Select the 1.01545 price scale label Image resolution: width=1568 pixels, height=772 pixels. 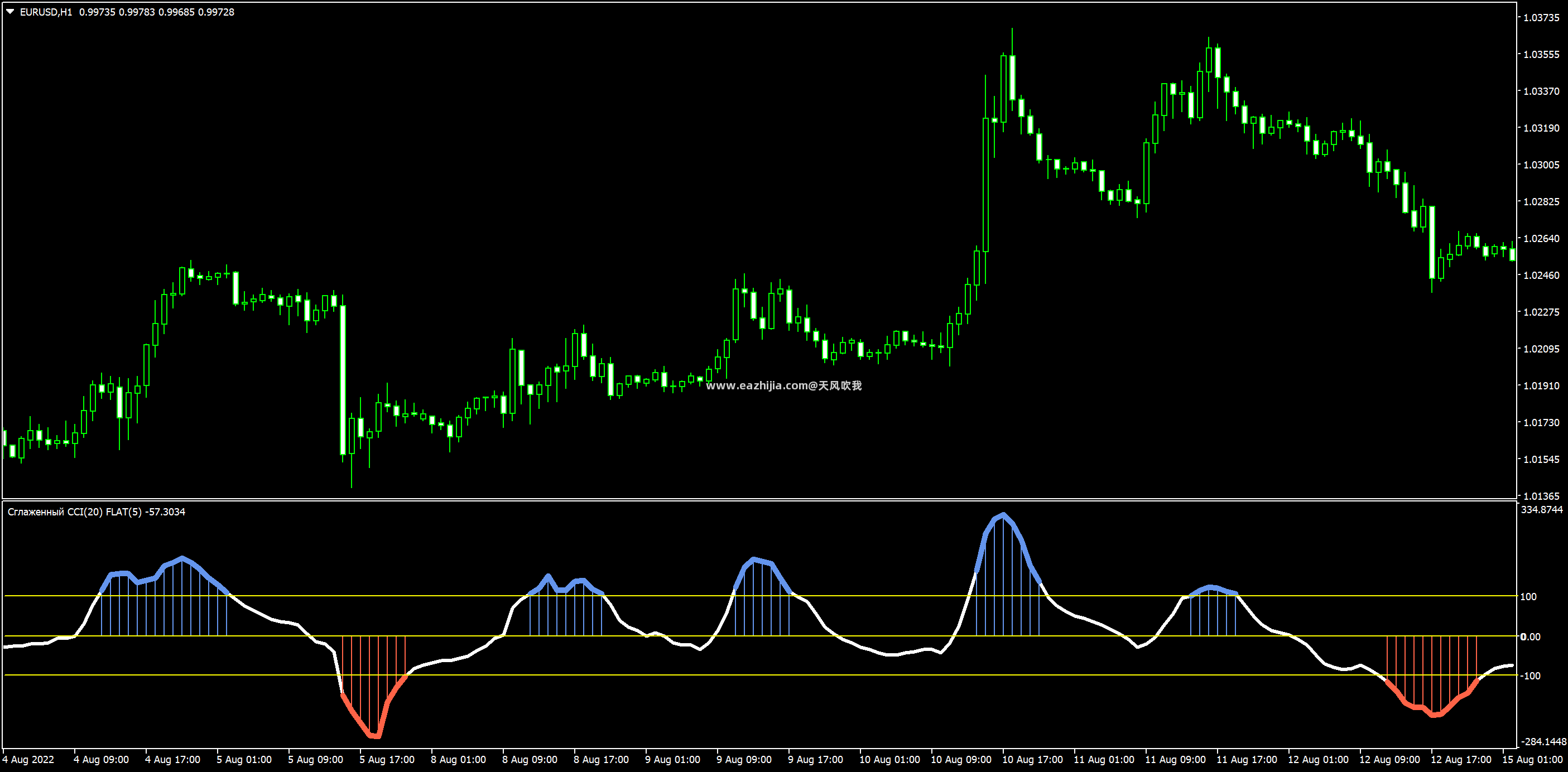coord(1541,459)
